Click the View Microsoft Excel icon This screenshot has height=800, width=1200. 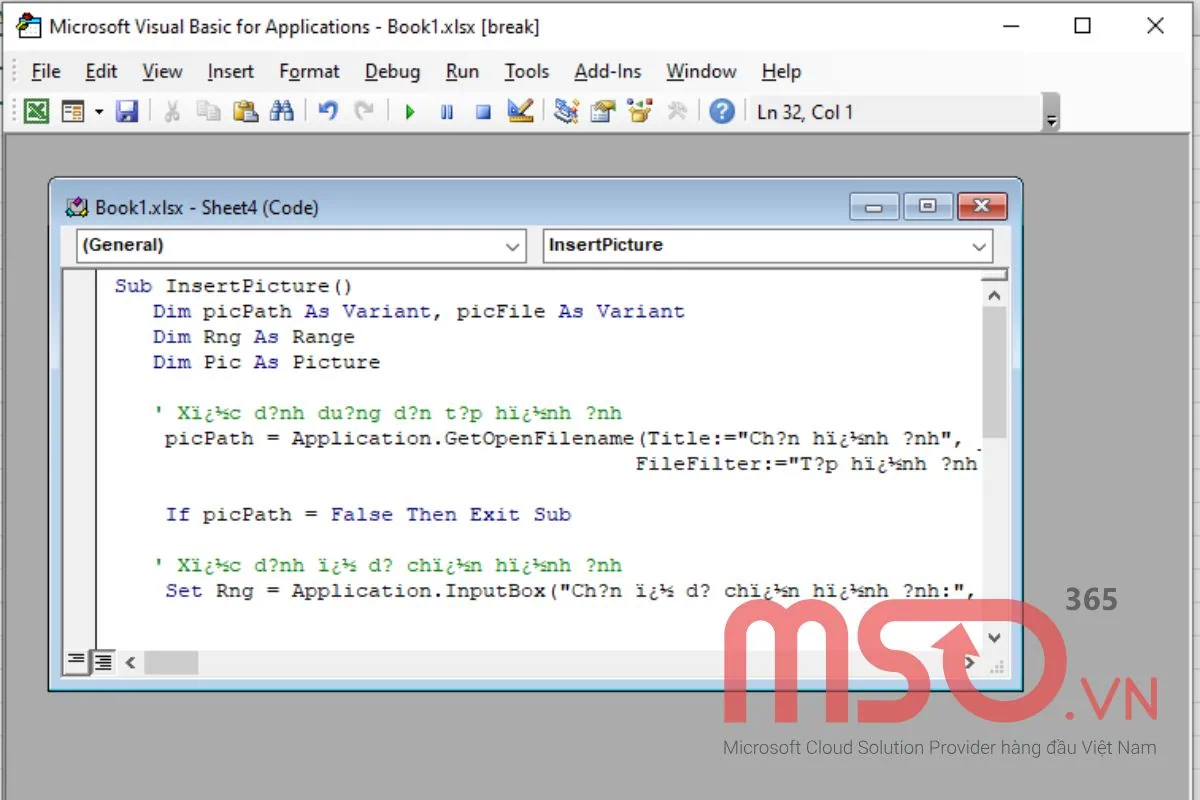pyautogui.click(x=36, y=111)
